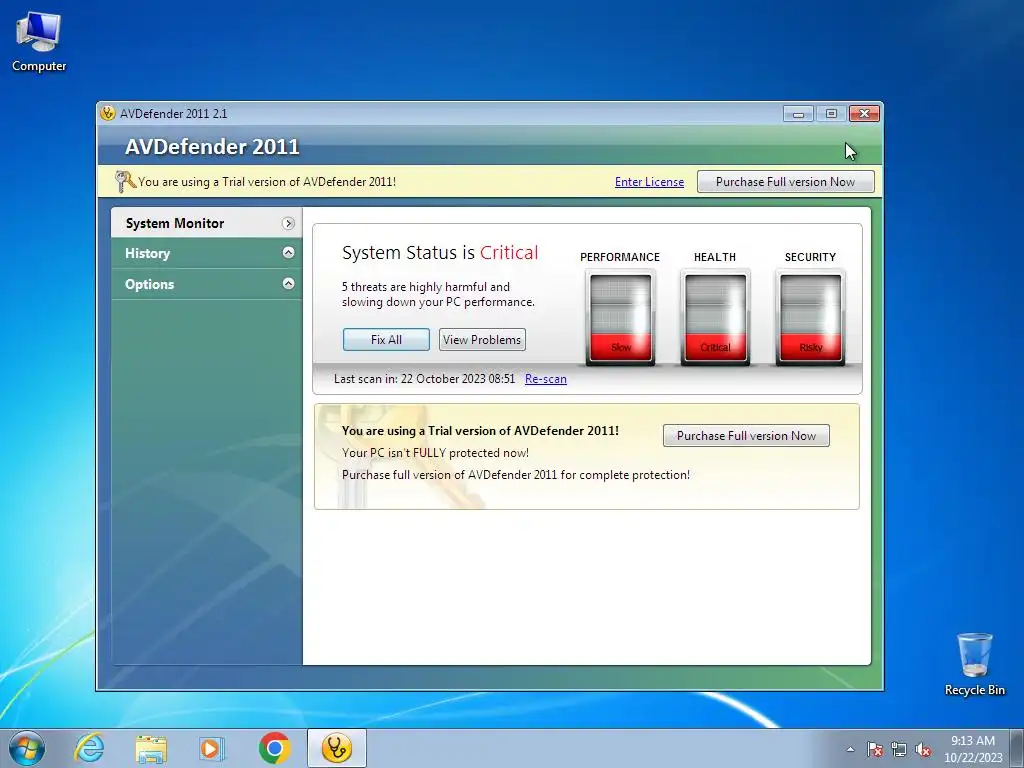
Task: Launch Internet Explorer from taskbar
Action: pos(89,748)
